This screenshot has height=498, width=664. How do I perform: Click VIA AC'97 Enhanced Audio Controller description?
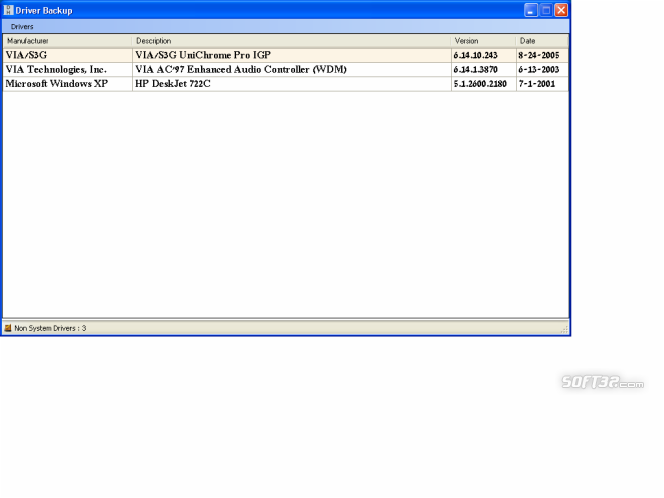click(292, 69)
